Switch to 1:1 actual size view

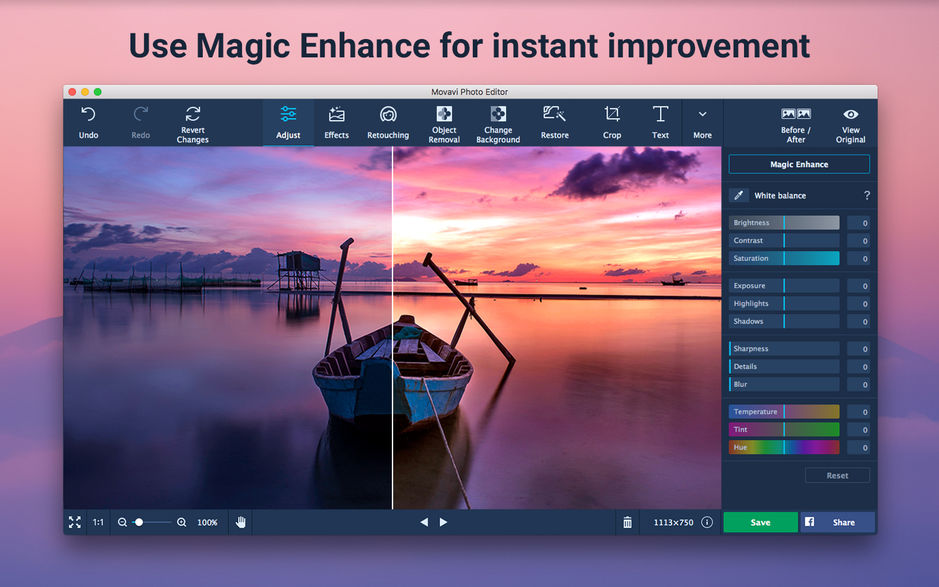click(98, 522)
